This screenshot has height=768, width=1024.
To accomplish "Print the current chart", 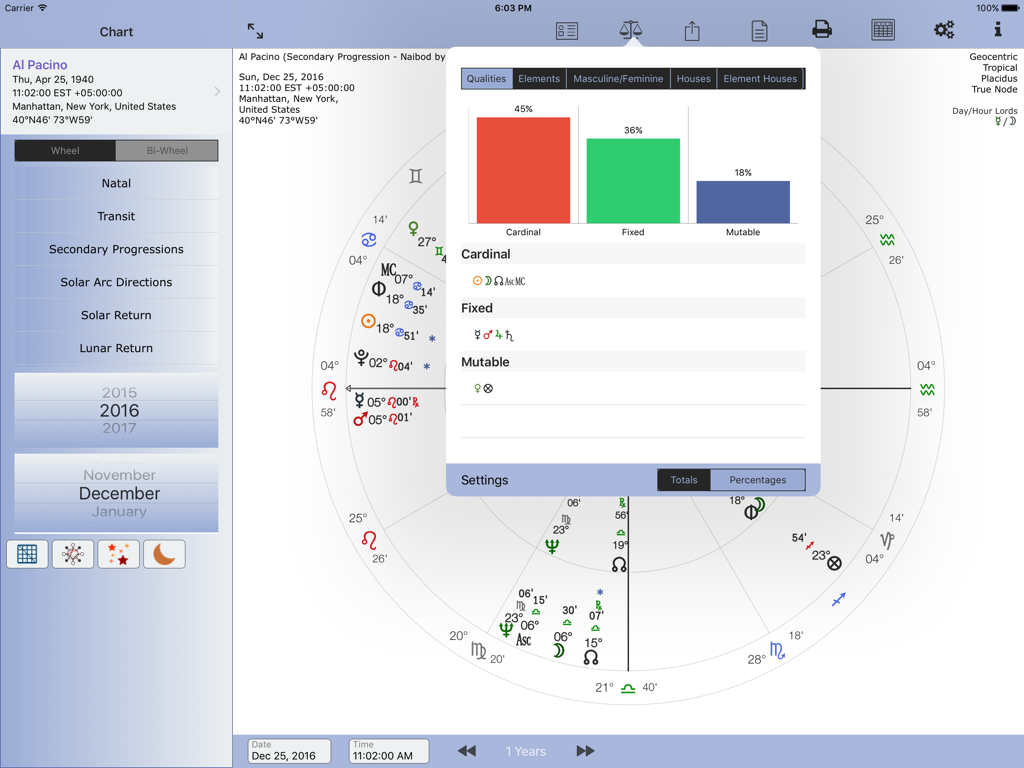I will [x=821, y=30].
